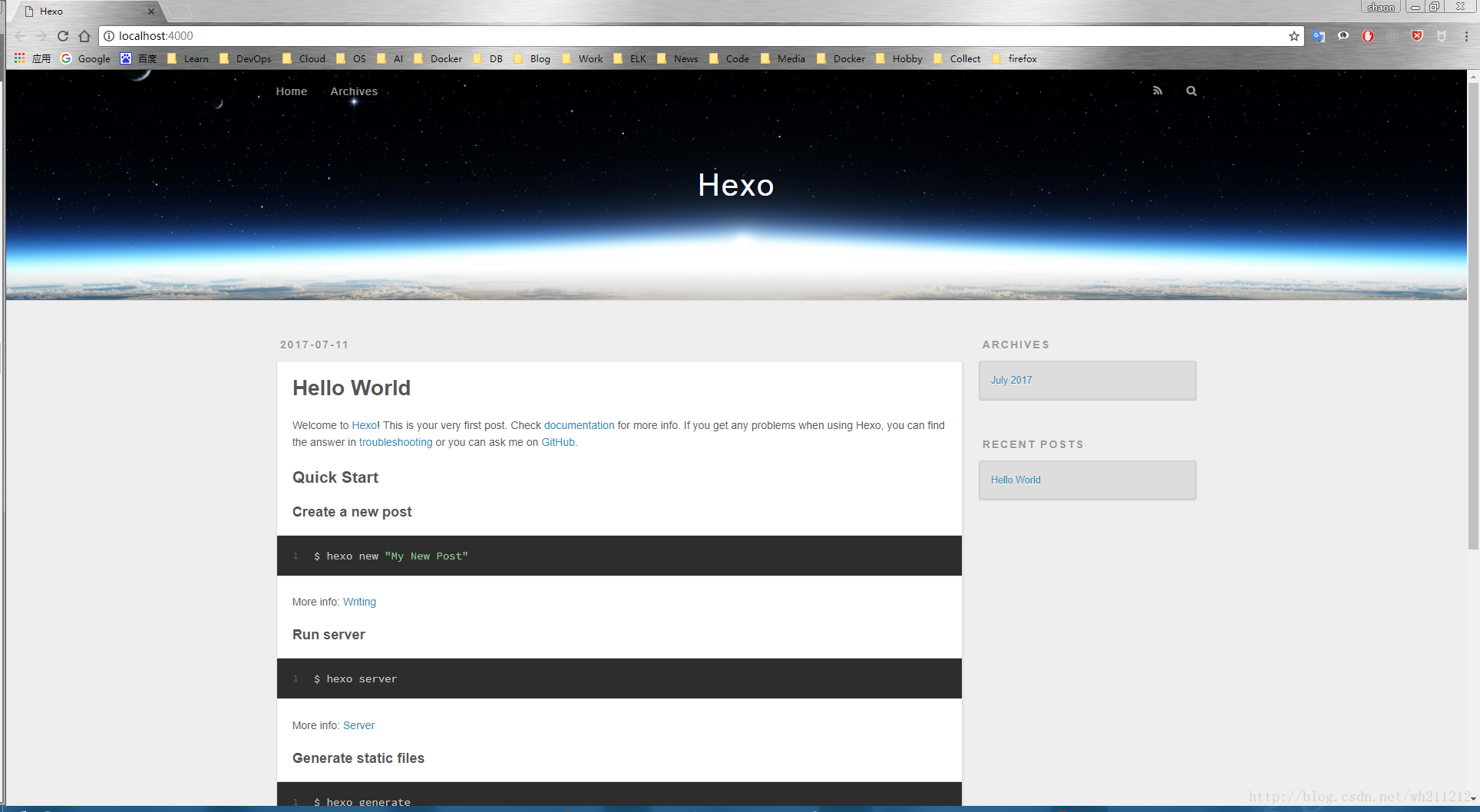Click the Hexo site title
Viewport: 1480px width, 812px height.
[x=736, y=185]
